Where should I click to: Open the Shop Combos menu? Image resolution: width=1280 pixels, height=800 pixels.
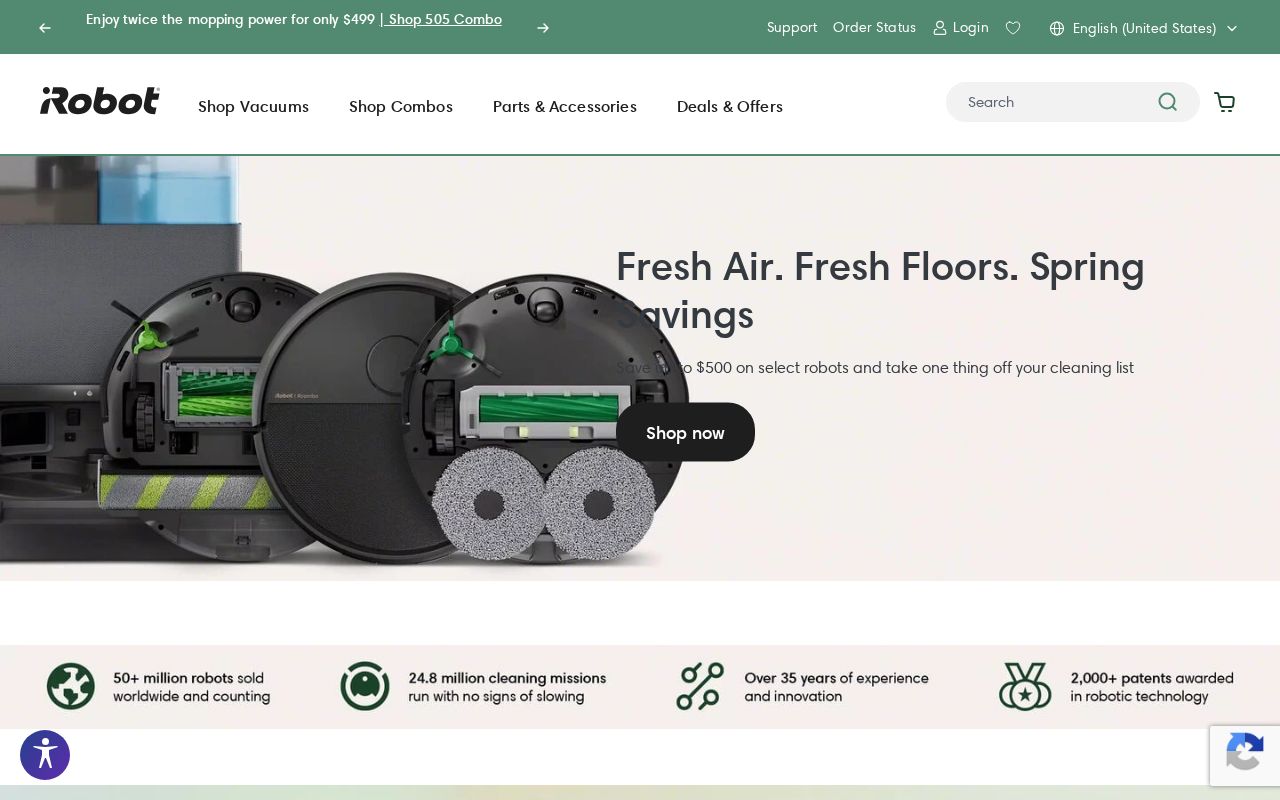tap(401, 106)
